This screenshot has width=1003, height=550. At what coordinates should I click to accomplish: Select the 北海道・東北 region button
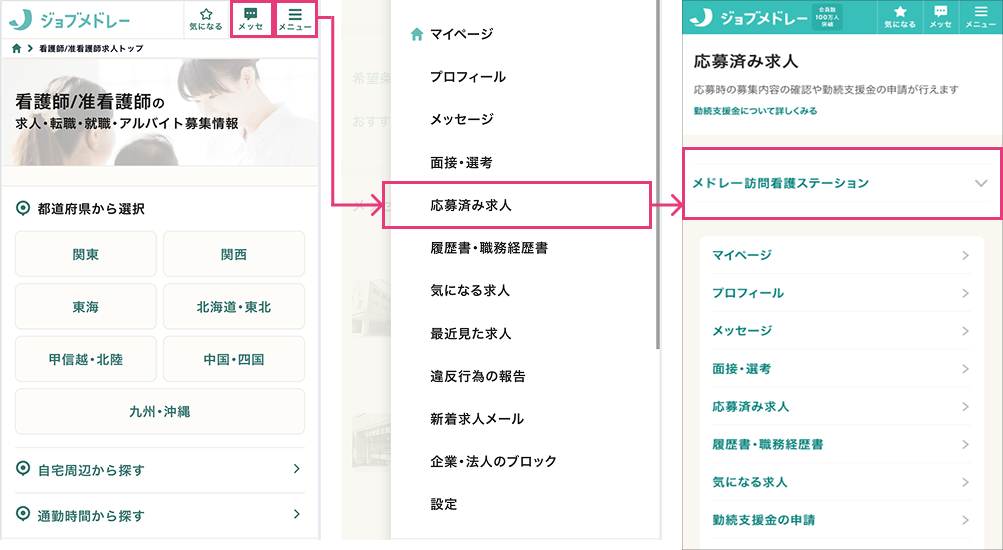tap(234, 306)
